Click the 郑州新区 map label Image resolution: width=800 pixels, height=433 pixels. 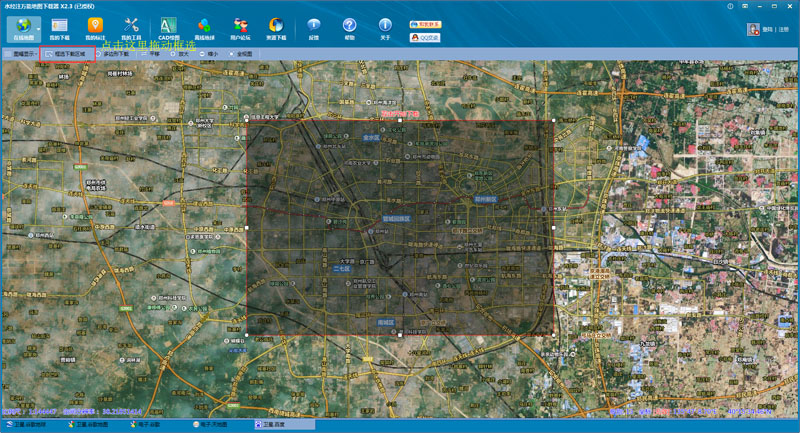486,199
